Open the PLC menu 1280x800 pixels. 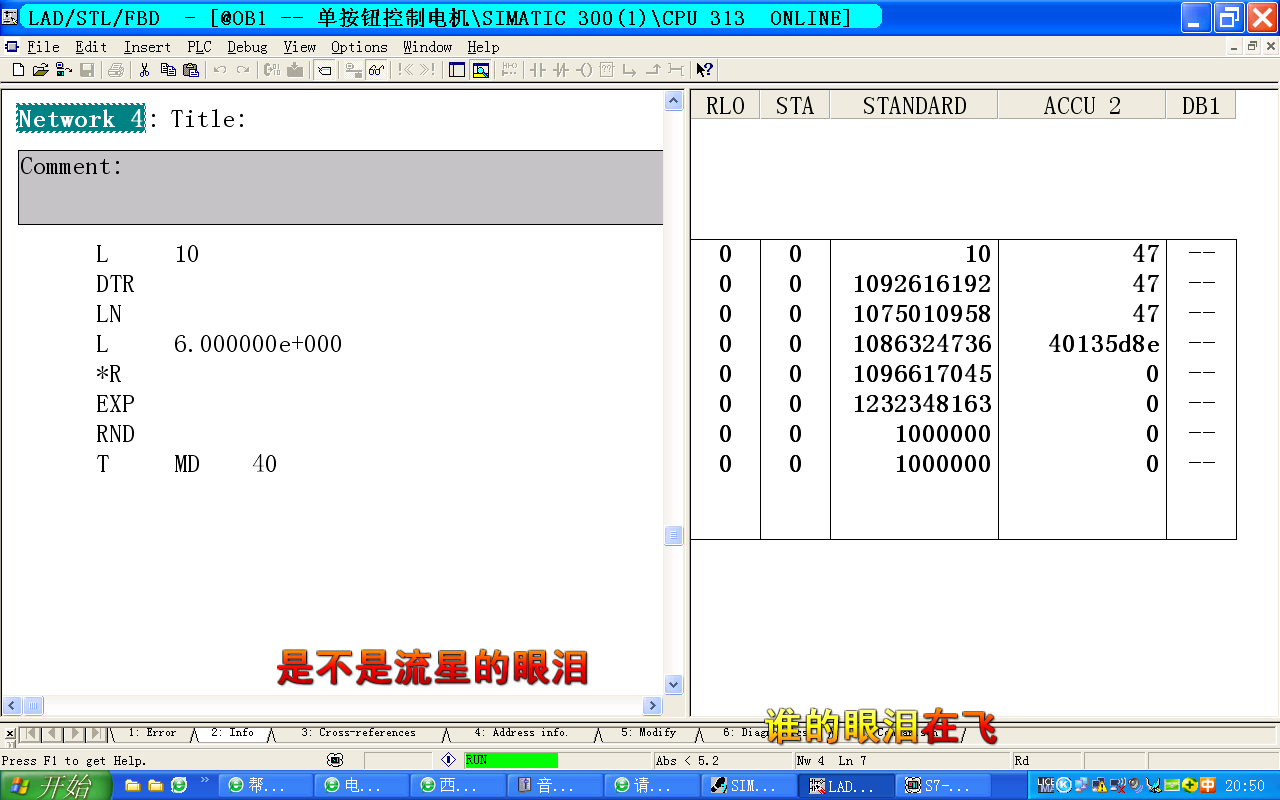[199, 47]
